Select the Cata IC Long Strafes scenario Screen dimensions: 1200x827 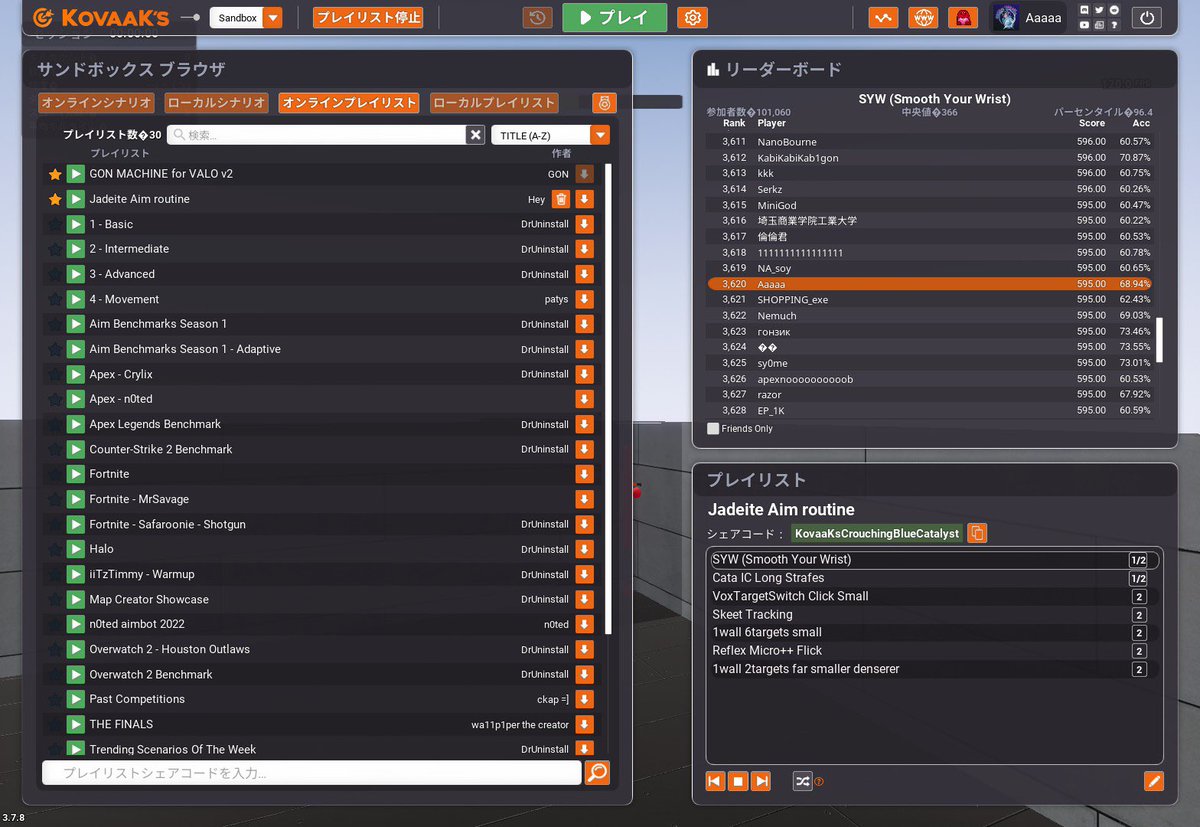pos(933,578)
